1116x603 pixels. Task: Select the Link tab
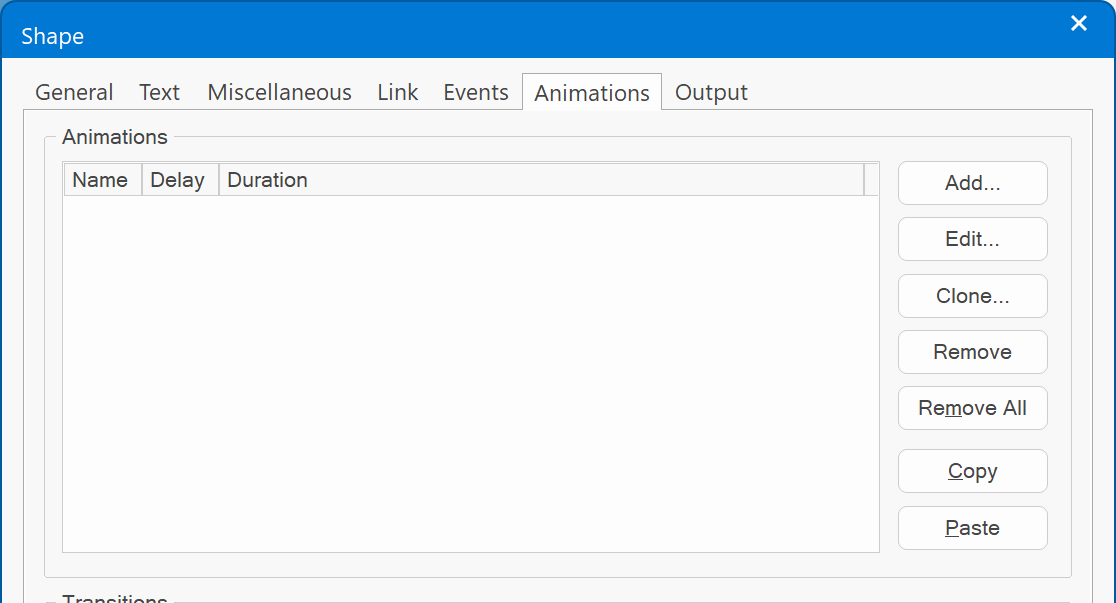point(397,93)
